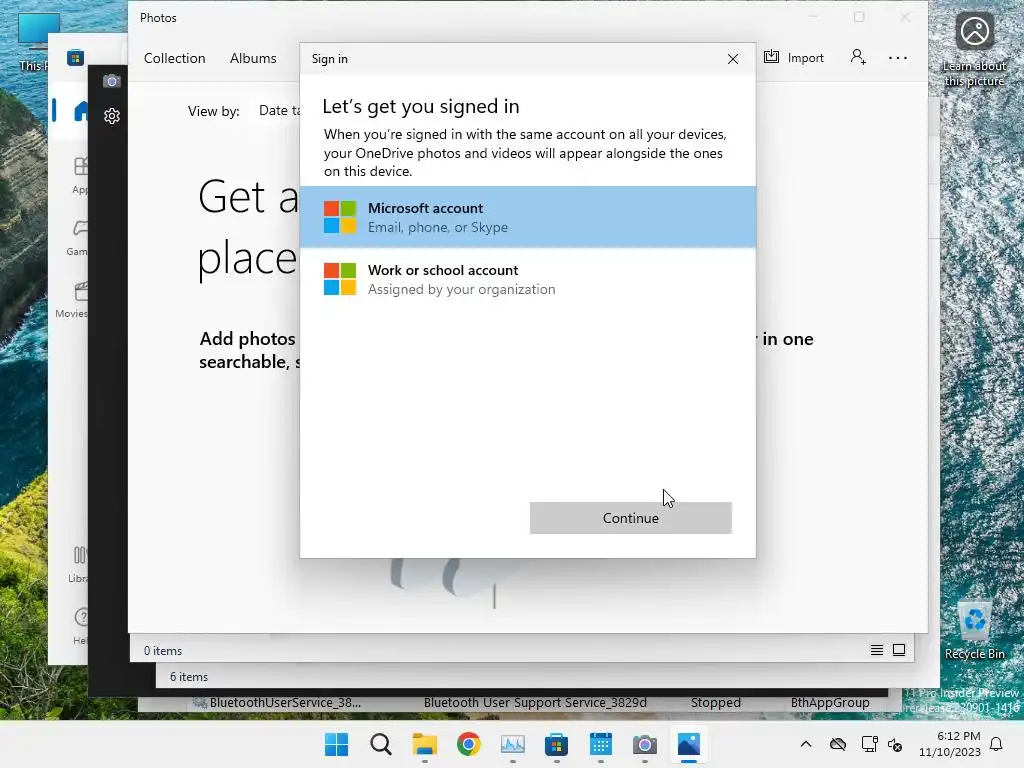Viewport: 1024px width, 768px height.
Task: Open taskbar Search
Action: tap(381, 744)
